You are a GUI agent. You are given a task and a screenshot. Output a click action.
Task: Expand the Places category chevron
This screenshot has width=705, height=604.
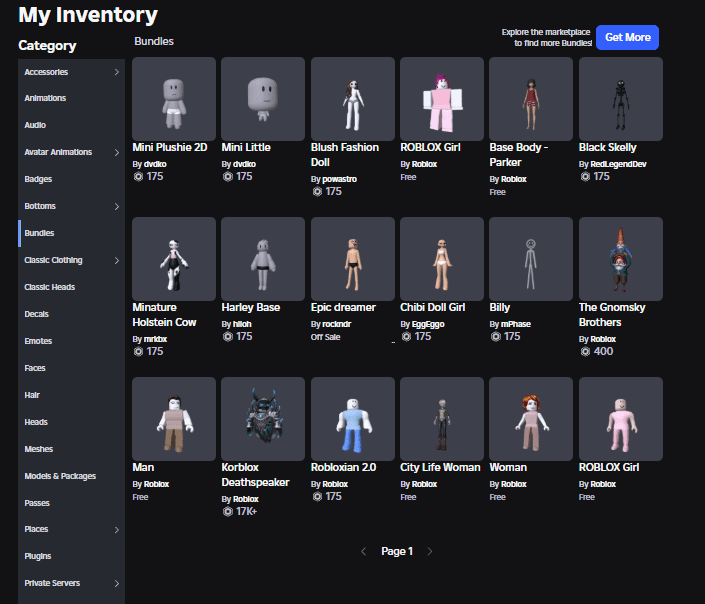(116, 530)
